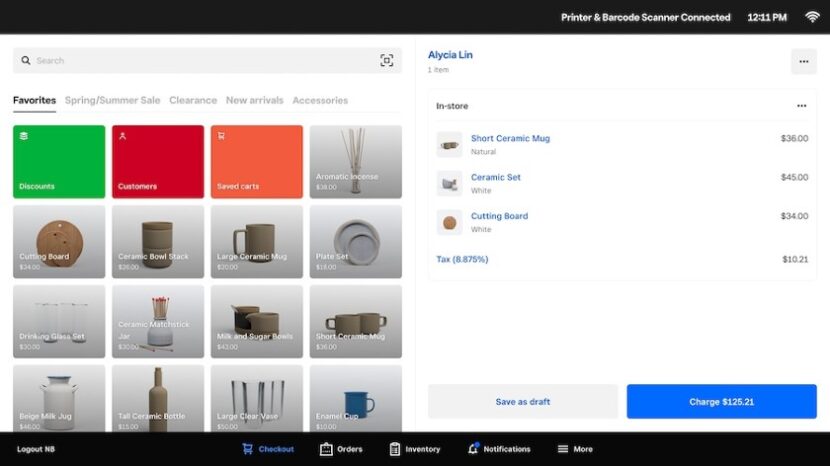
Task: Select the Clearance tab
Action: click(x=193, y=100)
